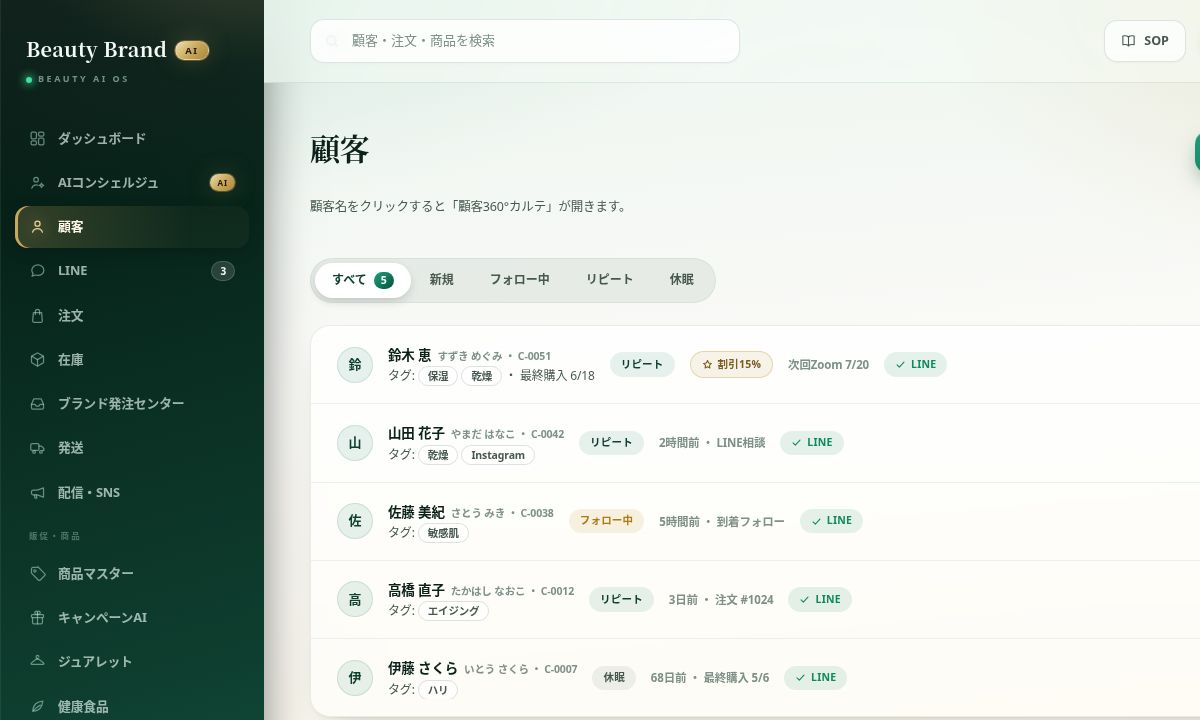This screenshot has height=720, width=1200.
Task: Click 3日前・注文 #1024 text
Action: coord(721,600)
